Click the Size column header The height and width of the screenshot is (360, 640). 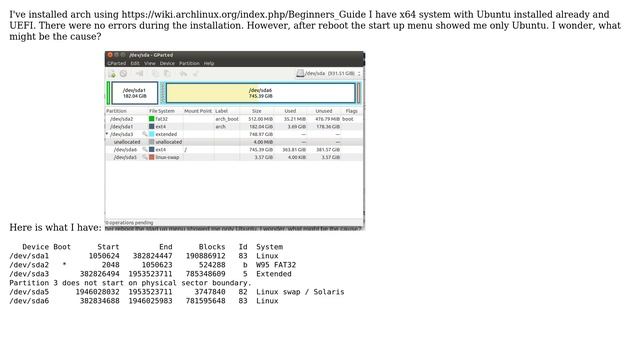click(x=257, y=111)
